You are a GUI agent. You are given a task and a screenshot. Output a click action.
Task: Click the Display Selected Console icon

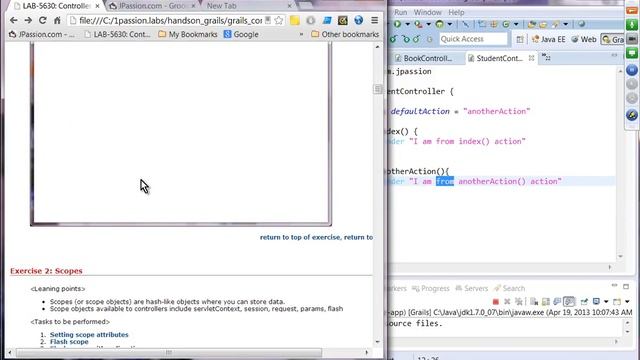tap(596, 302)
